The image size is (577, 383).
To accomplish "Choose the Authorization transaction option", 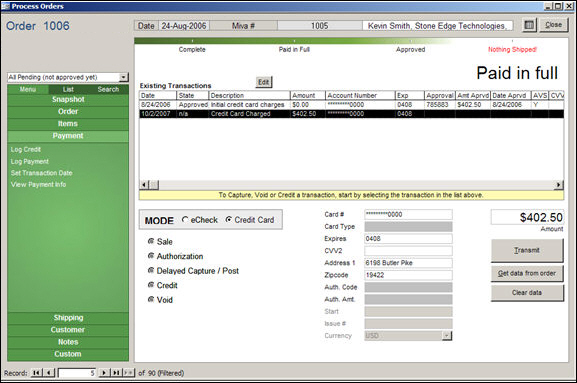I will click(151, 256).
